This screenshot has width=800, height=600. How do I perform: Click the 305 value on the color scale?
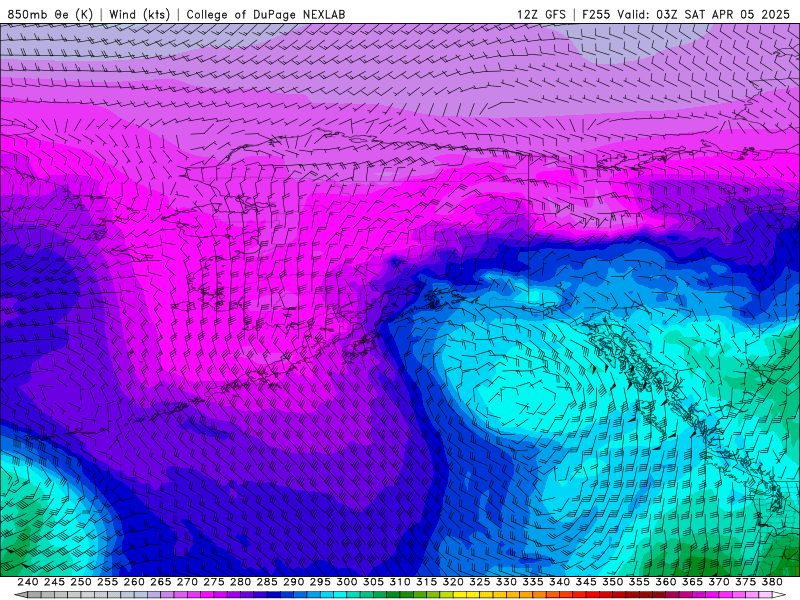click(373, 582)
